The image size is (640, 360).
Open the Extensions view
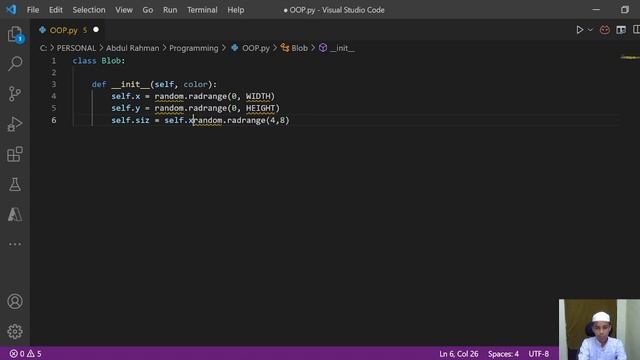(x=15, y=154)
